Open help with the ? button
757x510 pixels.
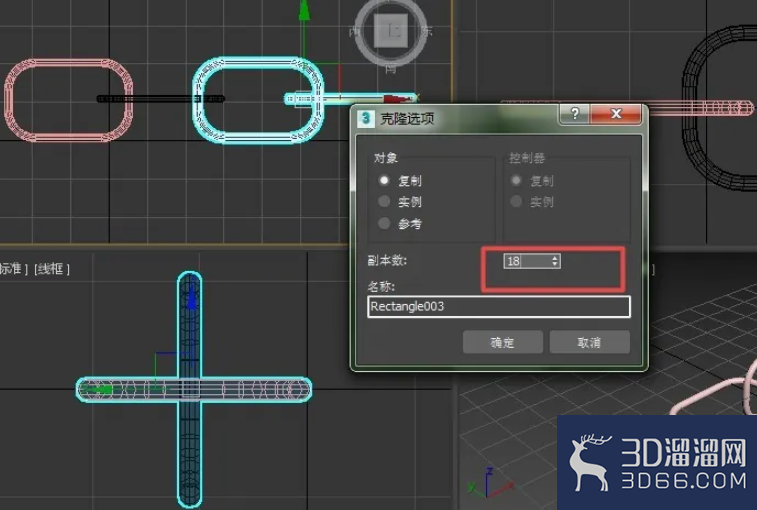point(575,113)
